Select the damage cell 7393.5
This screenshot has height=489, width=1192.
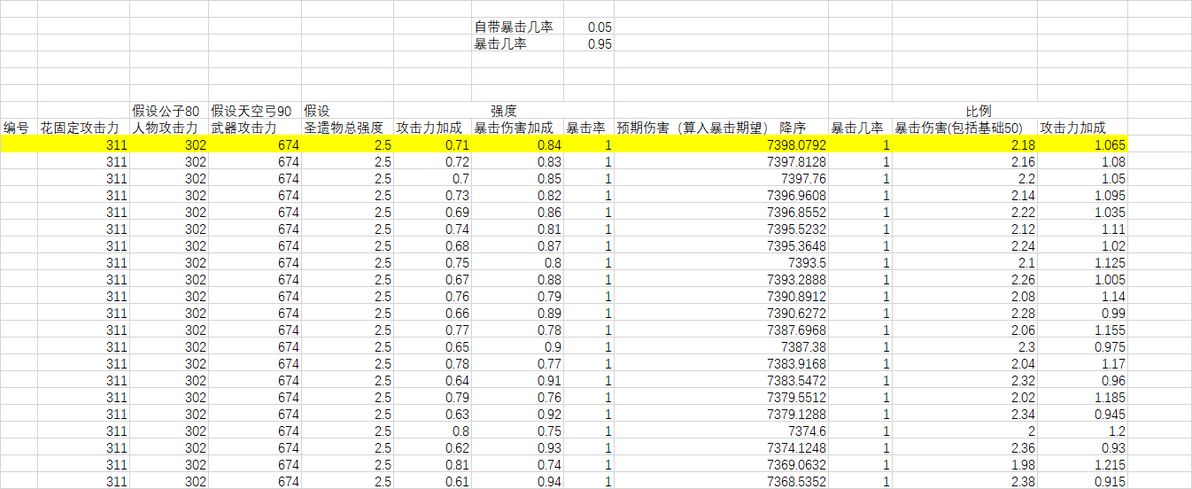[x=721, y=262]
